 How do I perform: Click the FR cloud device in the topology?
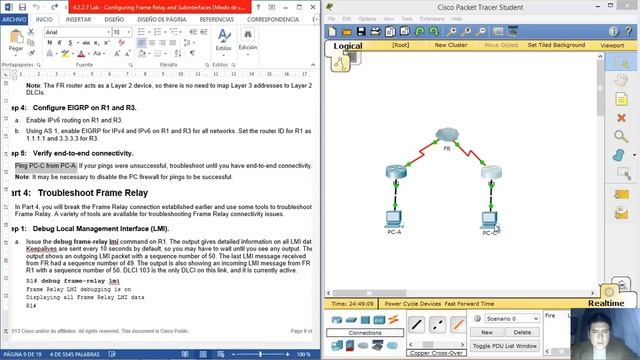[x=447, y=135]
